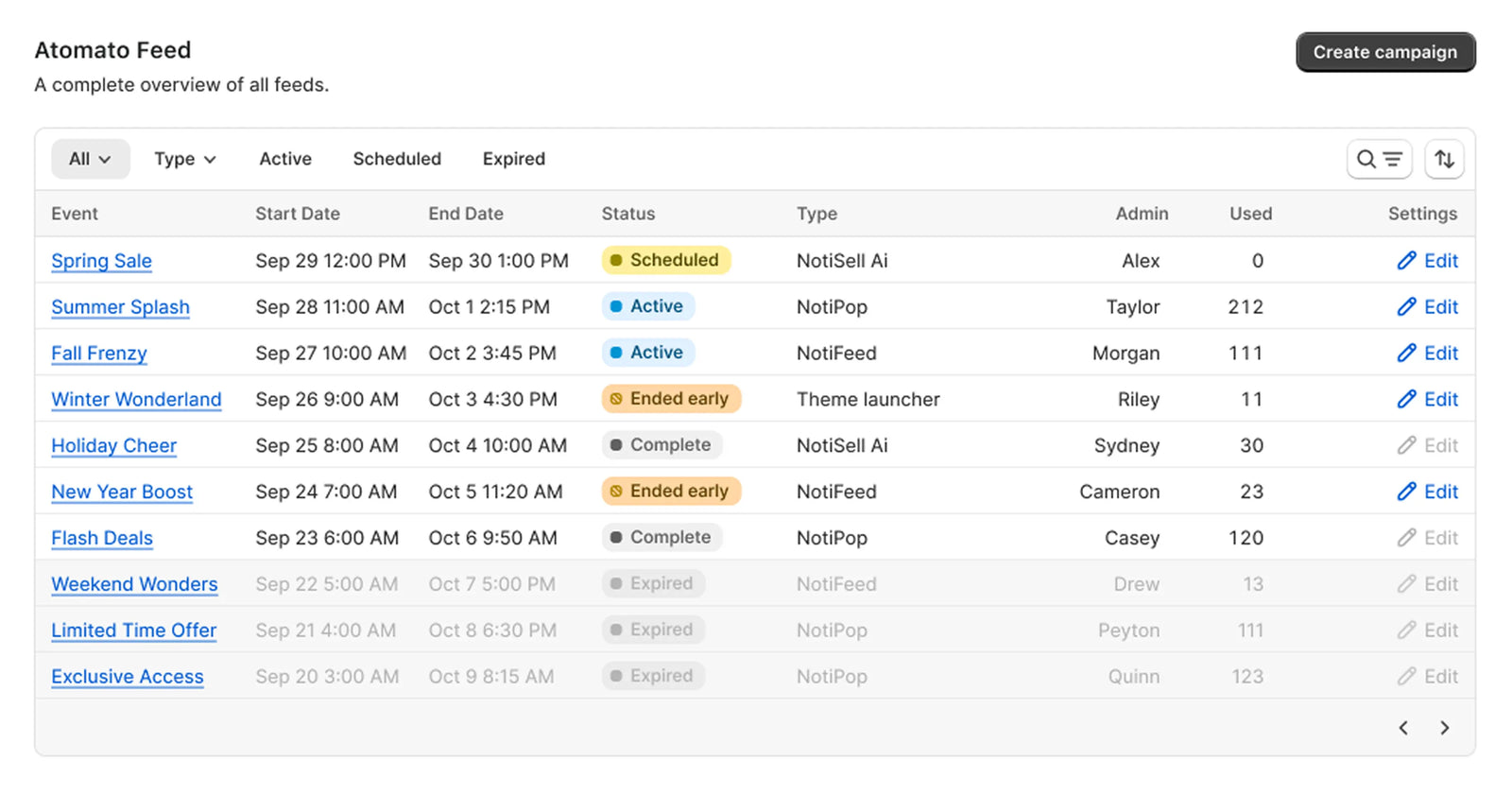This screenshot has width=1512, height=795.
Task: Open the sort order button
Action: tap(1444, 159)
